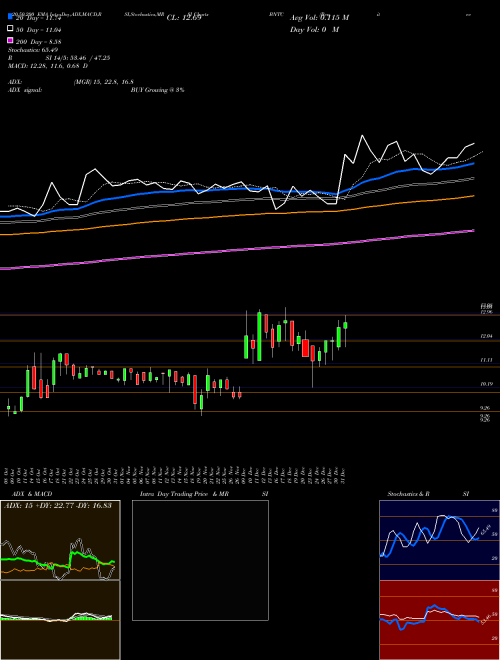
Task: Open the MACD histogram panel below ADX
Action: [60, 620]
